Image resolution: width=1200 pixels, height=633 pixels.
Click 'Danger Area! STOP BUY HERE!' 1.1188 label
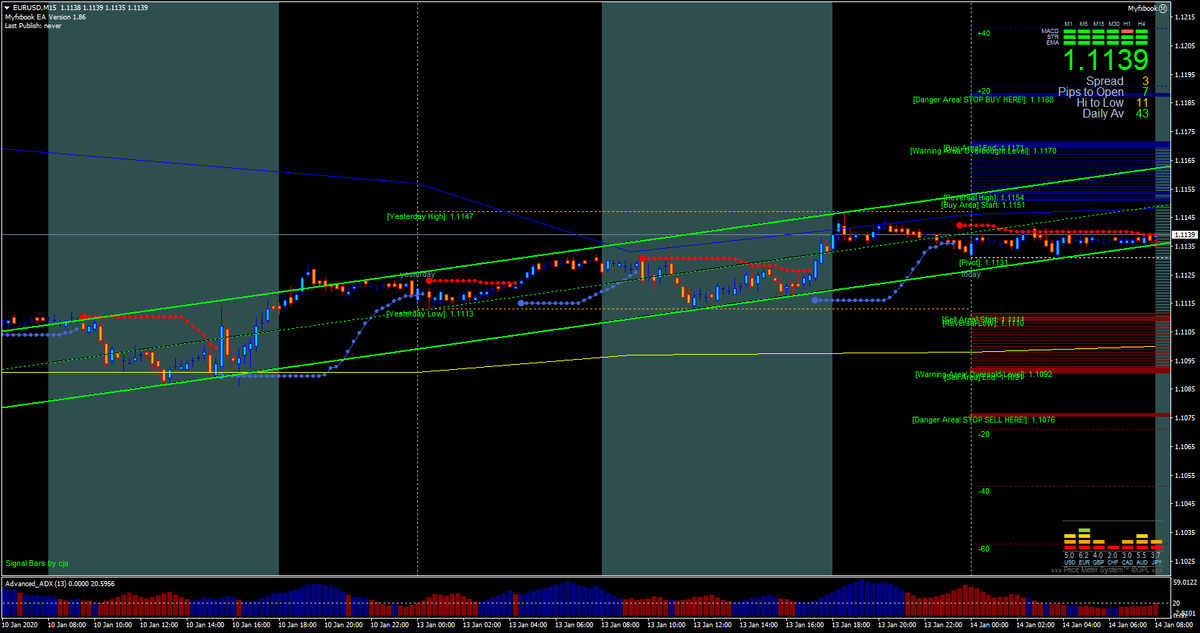pos(984,100)
